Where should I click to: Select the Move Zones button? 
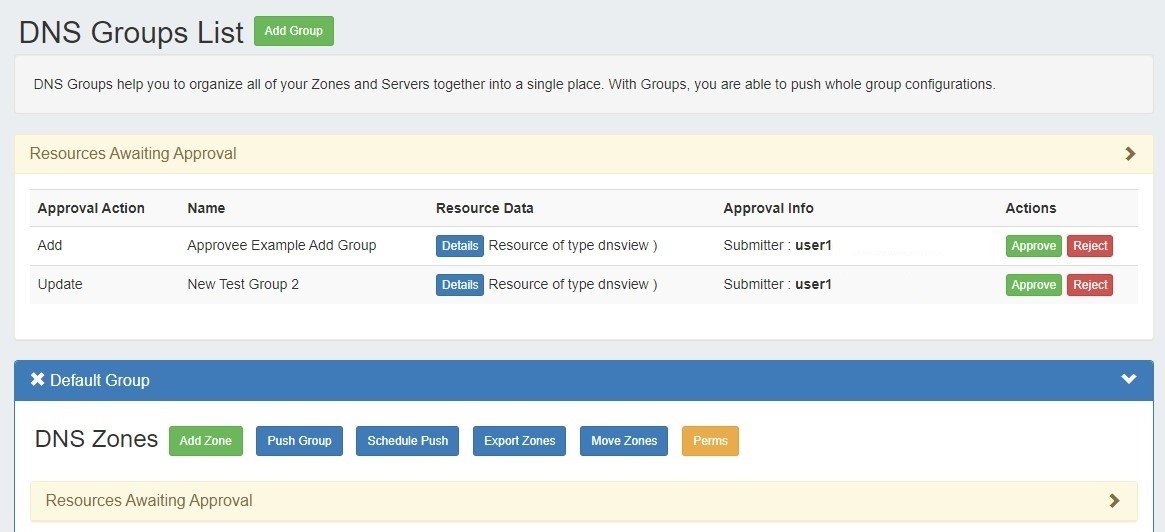[x=624, y=441]
